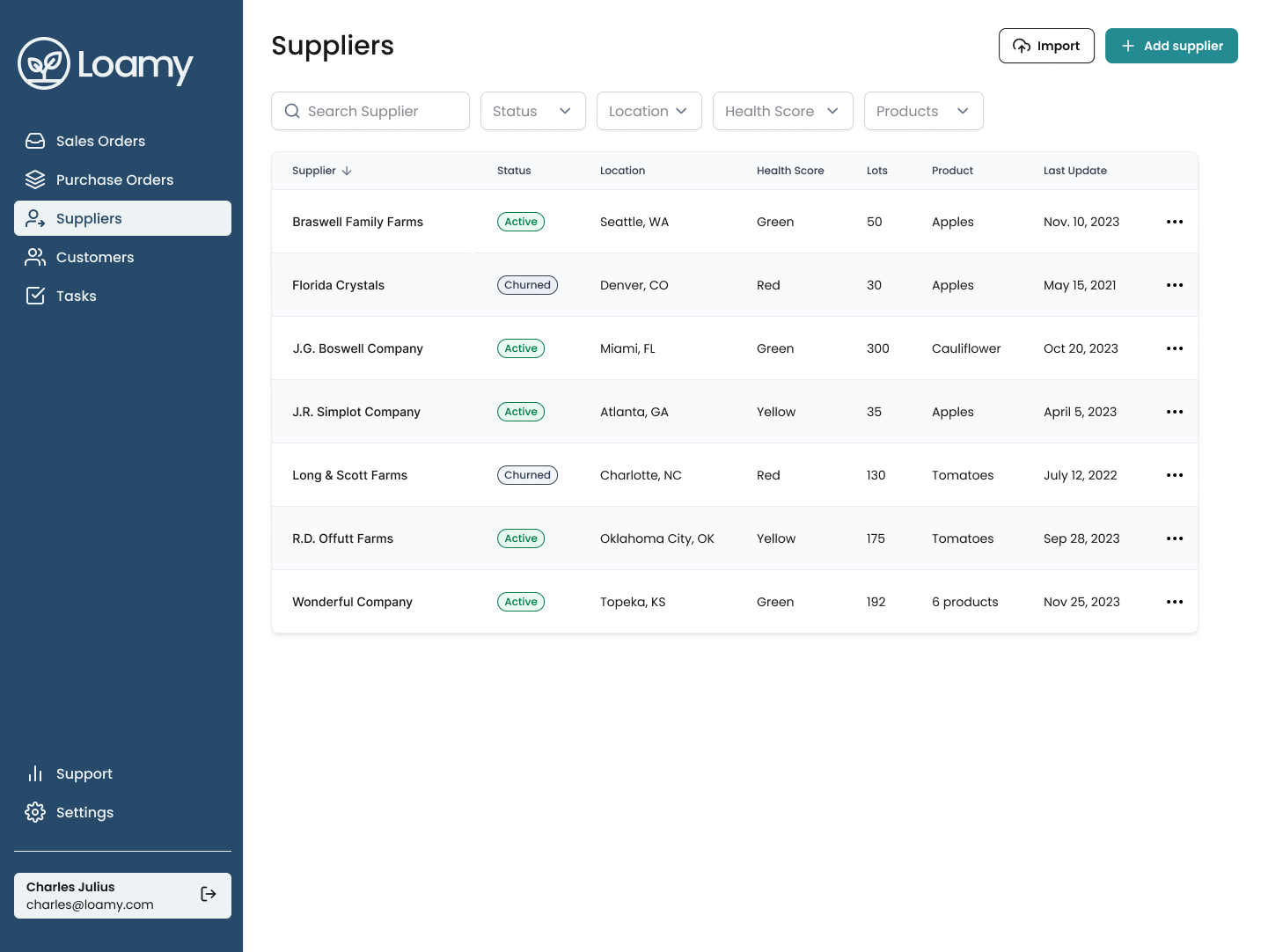Image resolution: width=1268 pixels, height=952 pixels.
Task: Open the Settings menu item
Action: (122, 812)
